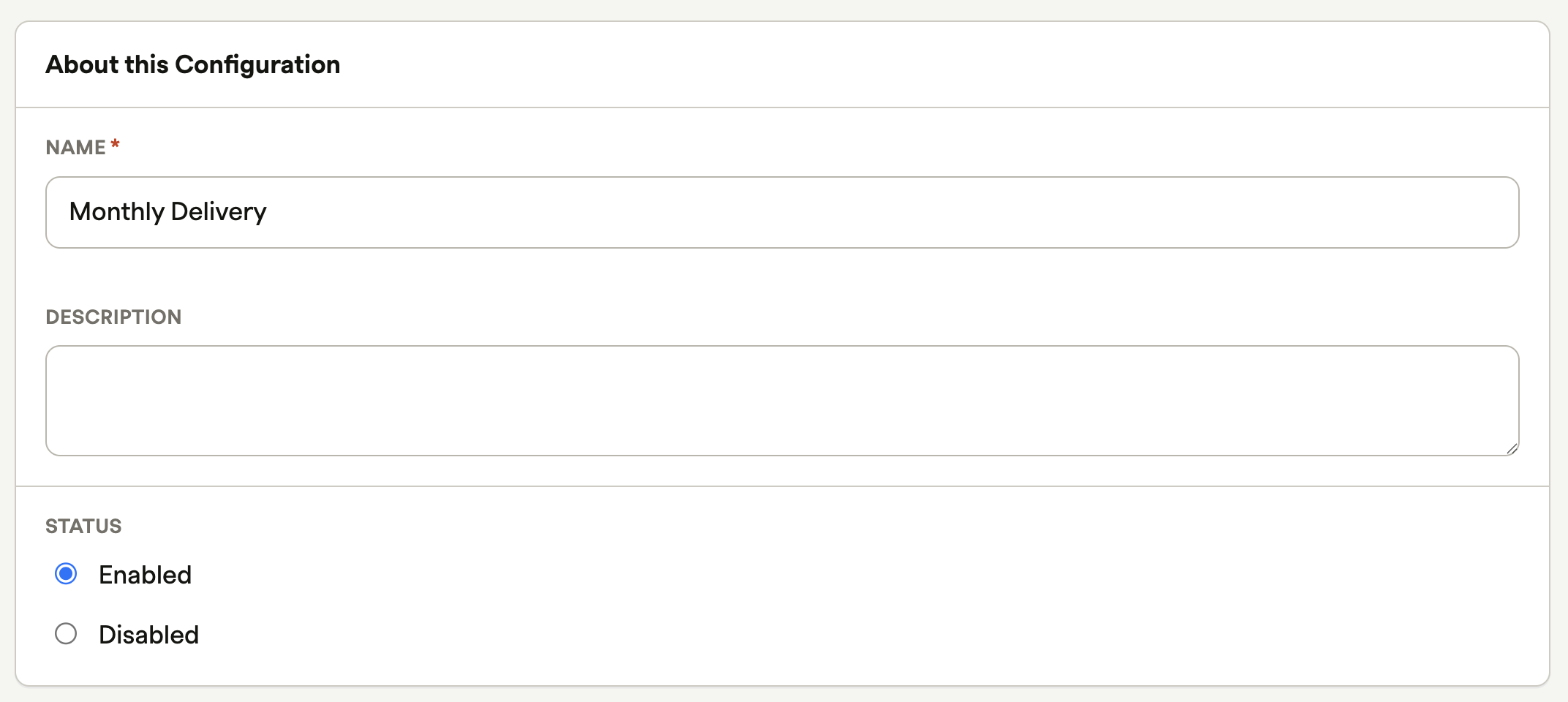This screenshot has height=702, width=1568.
Task: Click the word Delivery in the Name field
Action: tap(219, 211)
